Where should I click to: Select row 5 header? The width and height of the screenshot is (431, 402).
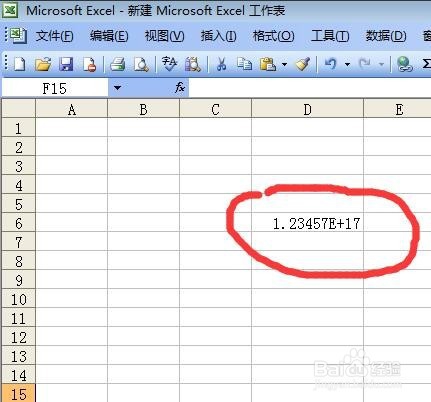point(18,204)
